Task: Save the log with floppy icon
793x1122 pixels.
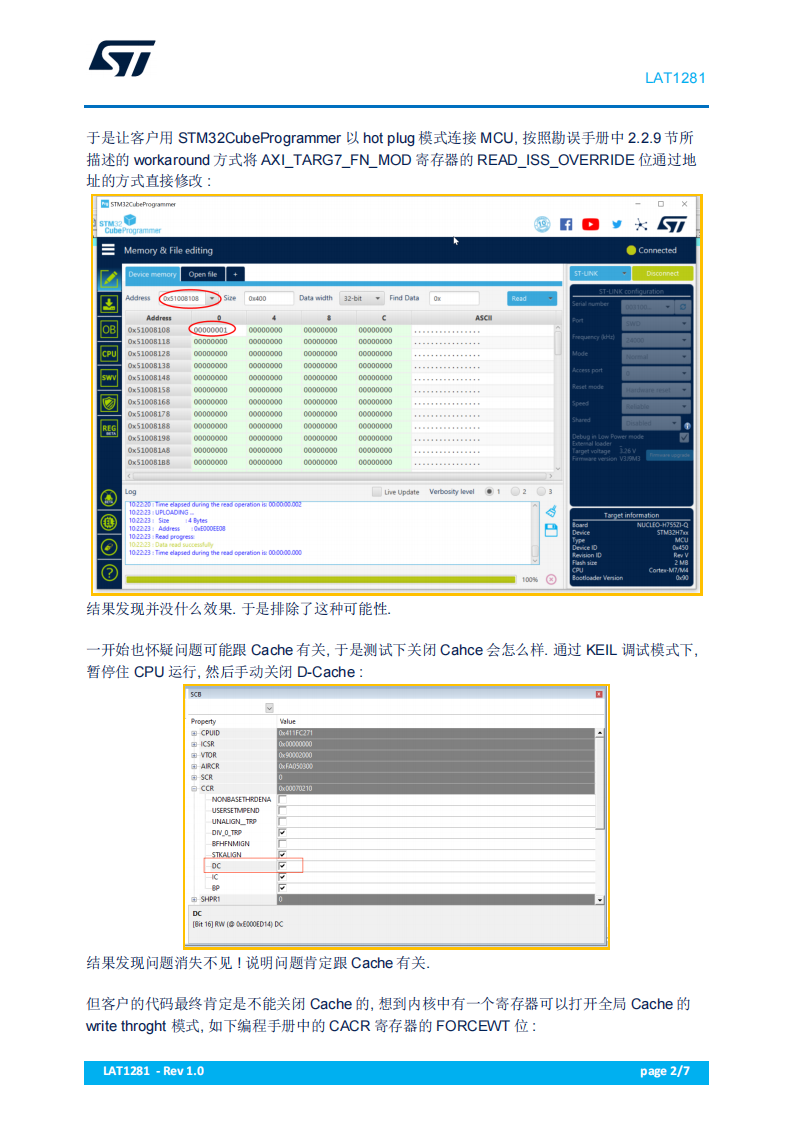Action: (551, 530)
